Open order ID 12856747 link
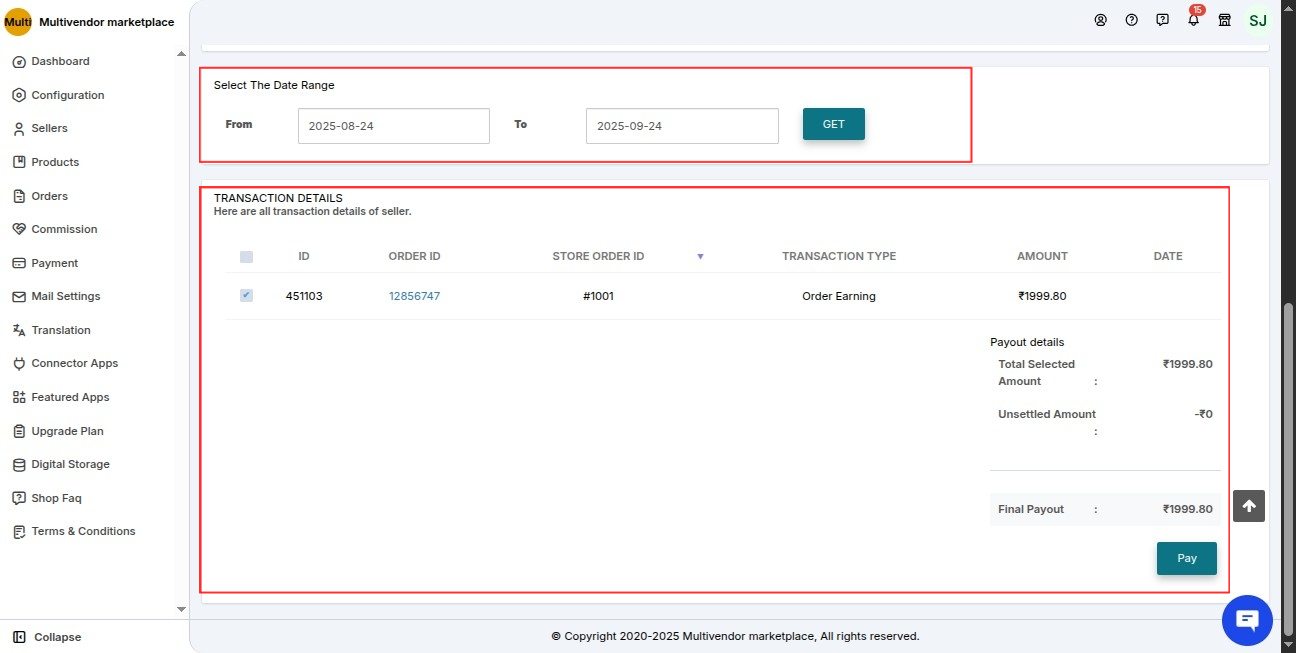 414,296
